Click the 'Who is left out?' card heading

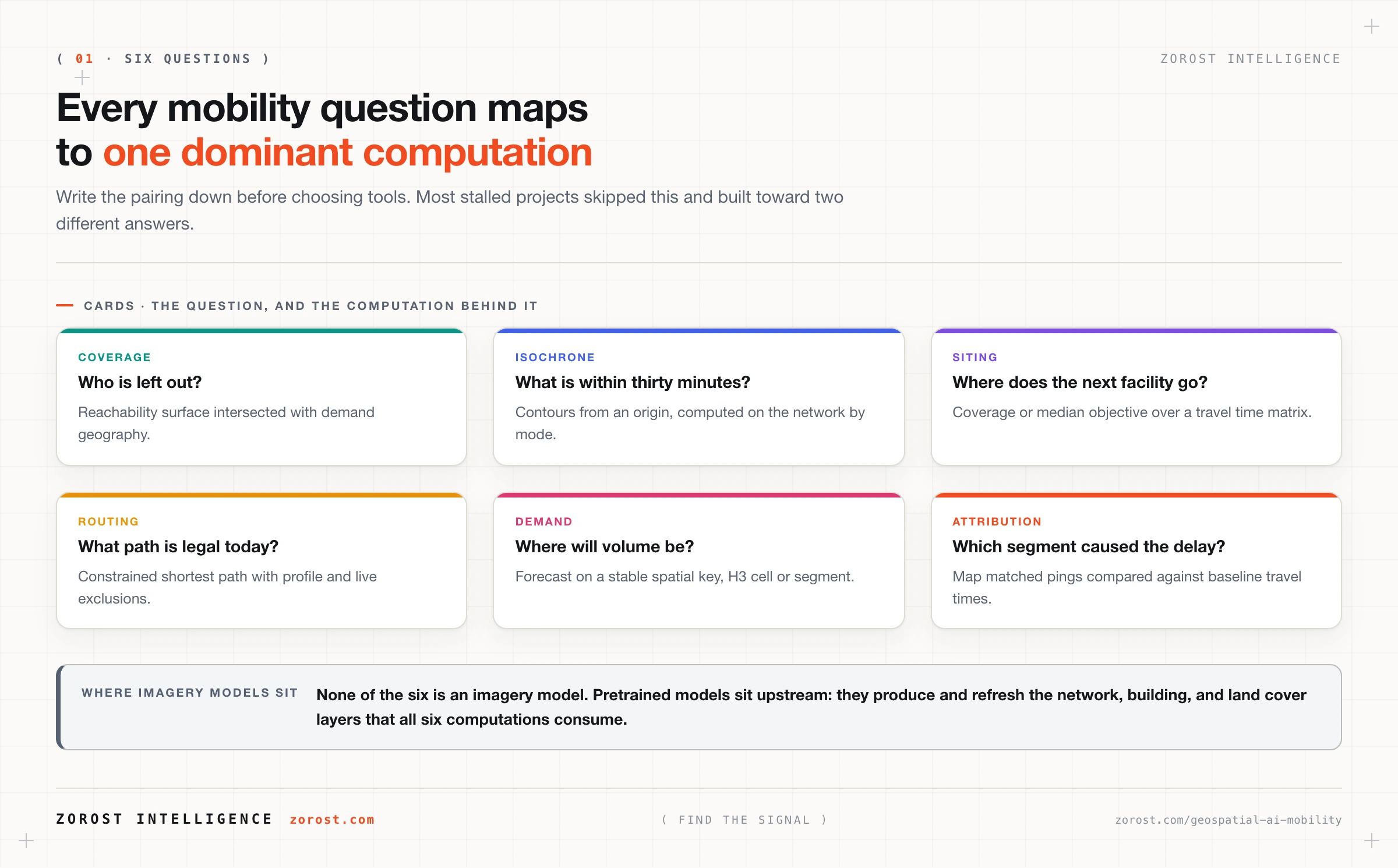tap(140, 382)
